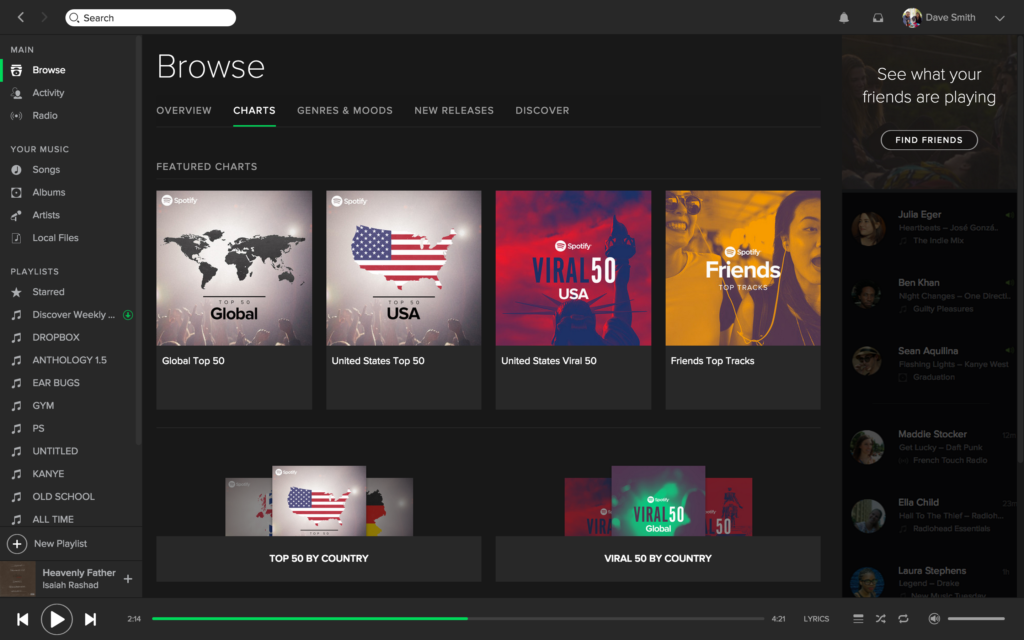Click the Songs icon in Your Music
1024x640 pixels.
click(16, 170)
